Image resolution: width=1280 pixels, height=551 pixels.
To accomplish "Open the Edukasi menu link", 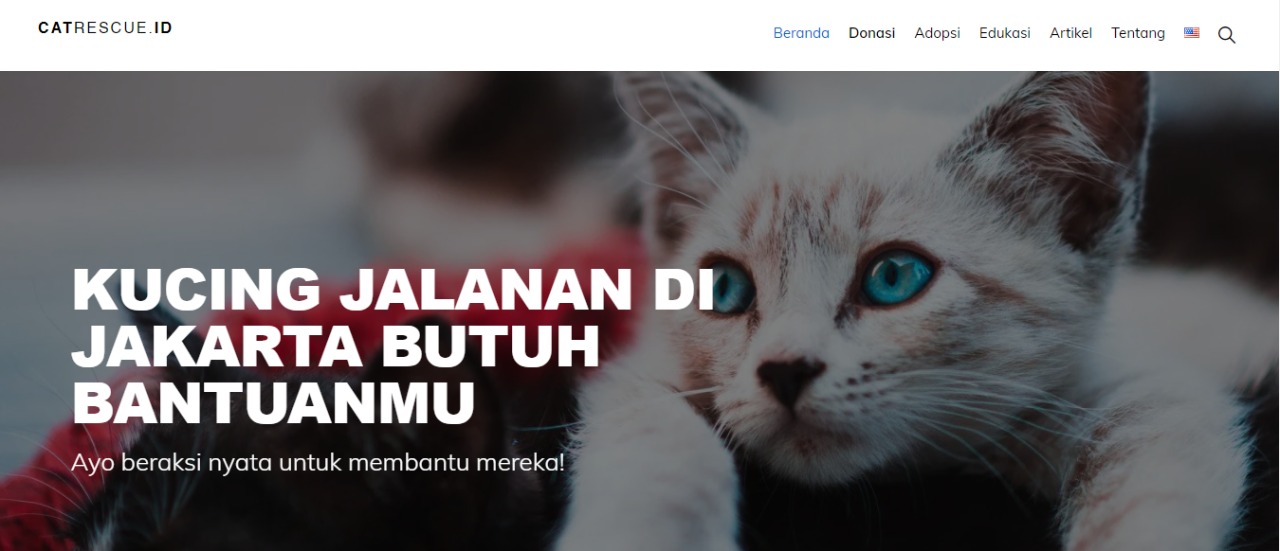I will pyautogui.click(x=1005, y=33).
